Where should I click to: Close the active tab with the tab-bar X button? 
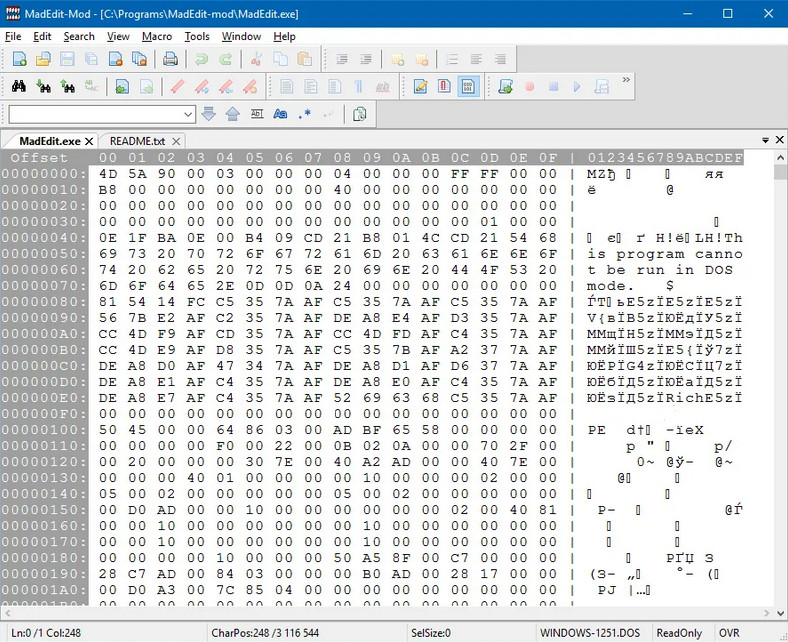pos(779,139)
